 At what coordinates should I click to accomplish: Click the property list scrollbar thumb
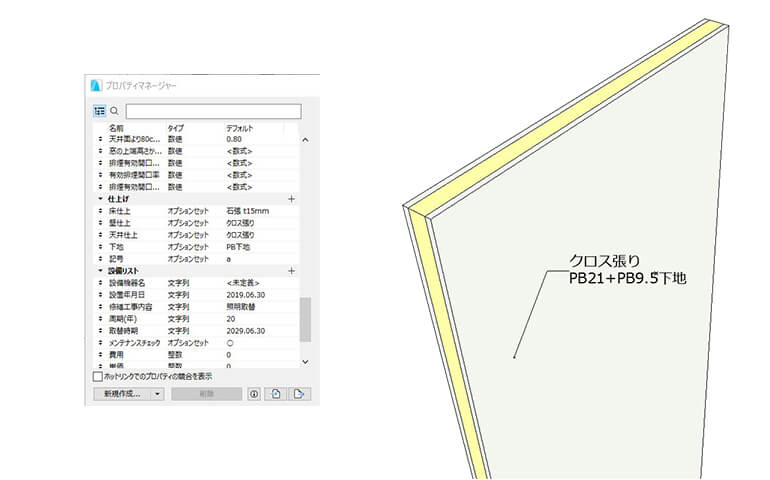click(305, 318)
